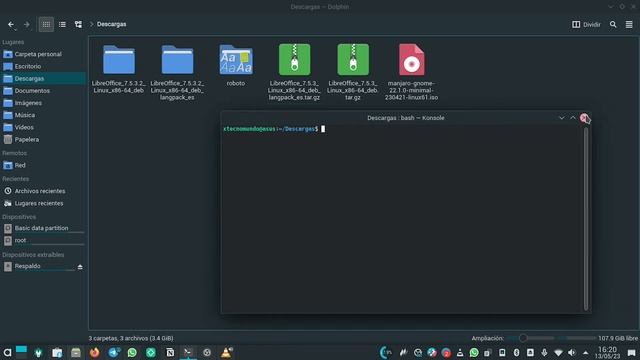
Task: Open Firefox from the taskbar
Action: pos(95,353)
